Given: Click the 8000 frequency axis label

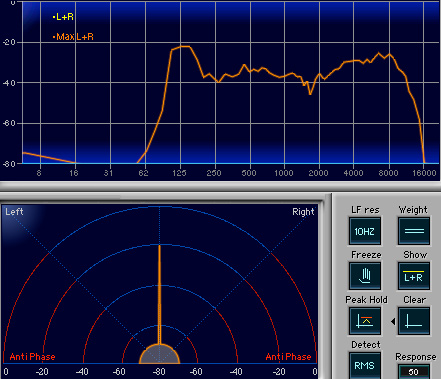Looking at the screenshot, I should (x=388, y=173).
